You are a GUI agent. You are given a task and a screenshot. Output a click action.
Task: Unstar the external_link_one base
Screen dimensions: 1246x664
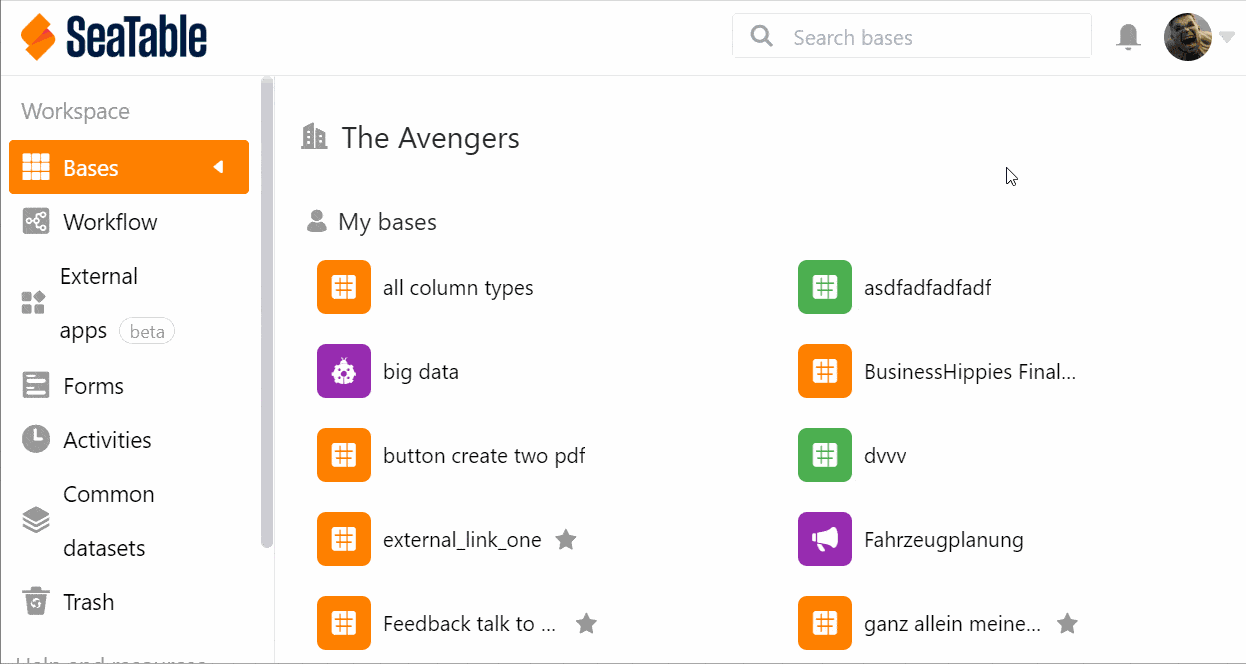(566, 540)
